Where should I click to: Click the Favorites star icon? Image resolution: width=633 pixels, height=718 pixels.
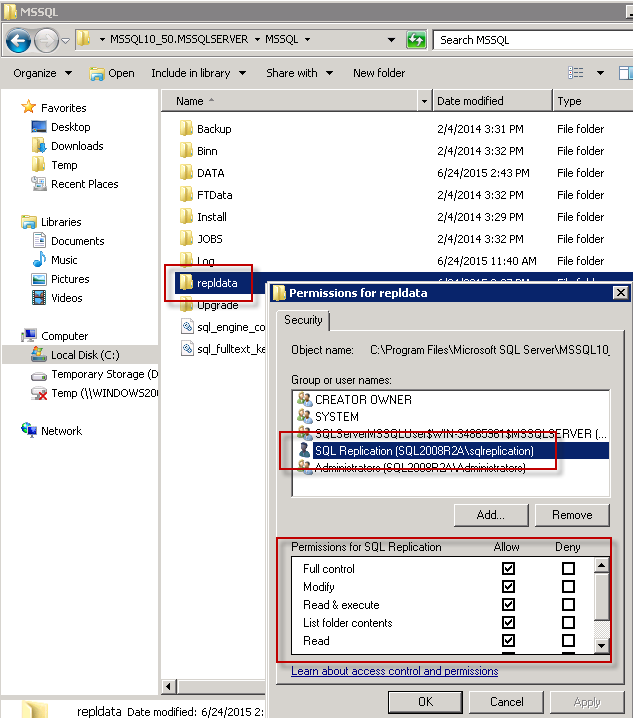click(28, 107)
